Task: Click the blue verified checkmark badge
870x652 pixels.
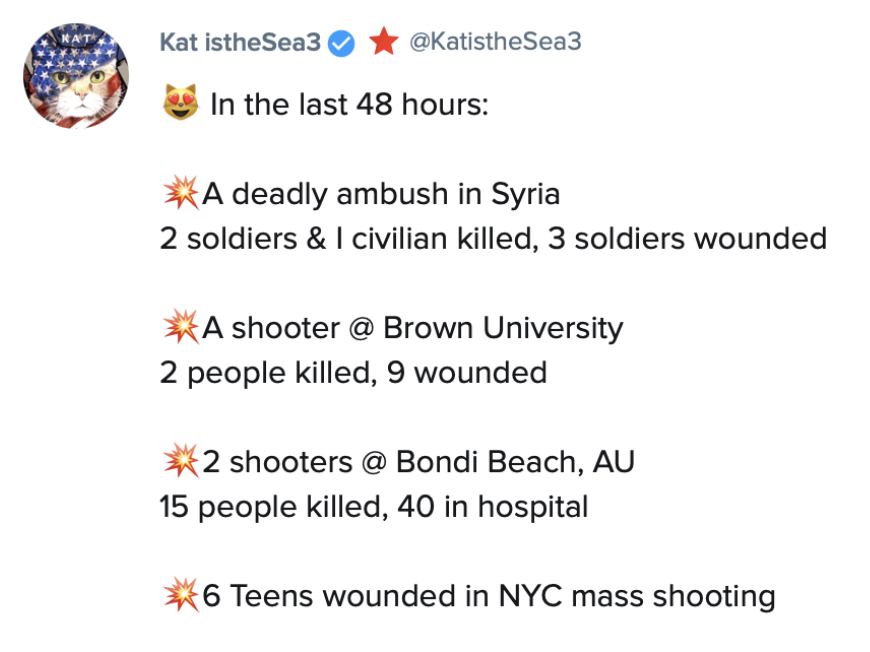Action: tap(343, 42)
